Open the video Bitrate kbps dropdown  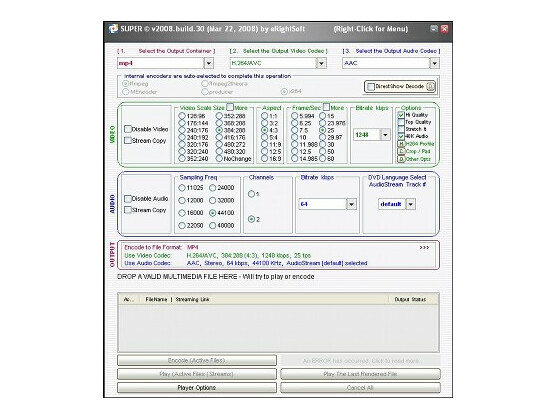click(385, 135)
